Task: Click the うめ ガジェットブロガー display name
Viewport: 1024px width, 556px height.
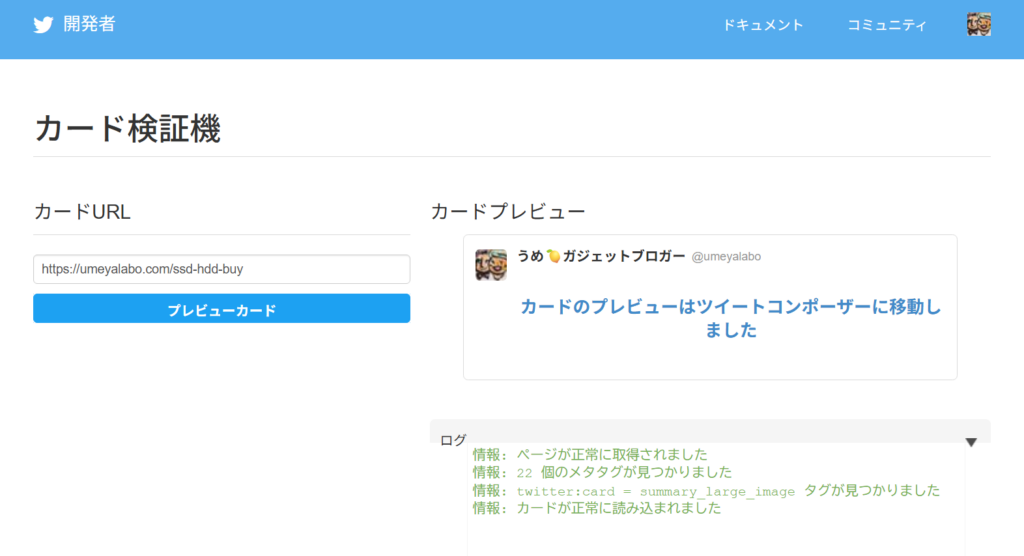Action: tap(601, 257)
